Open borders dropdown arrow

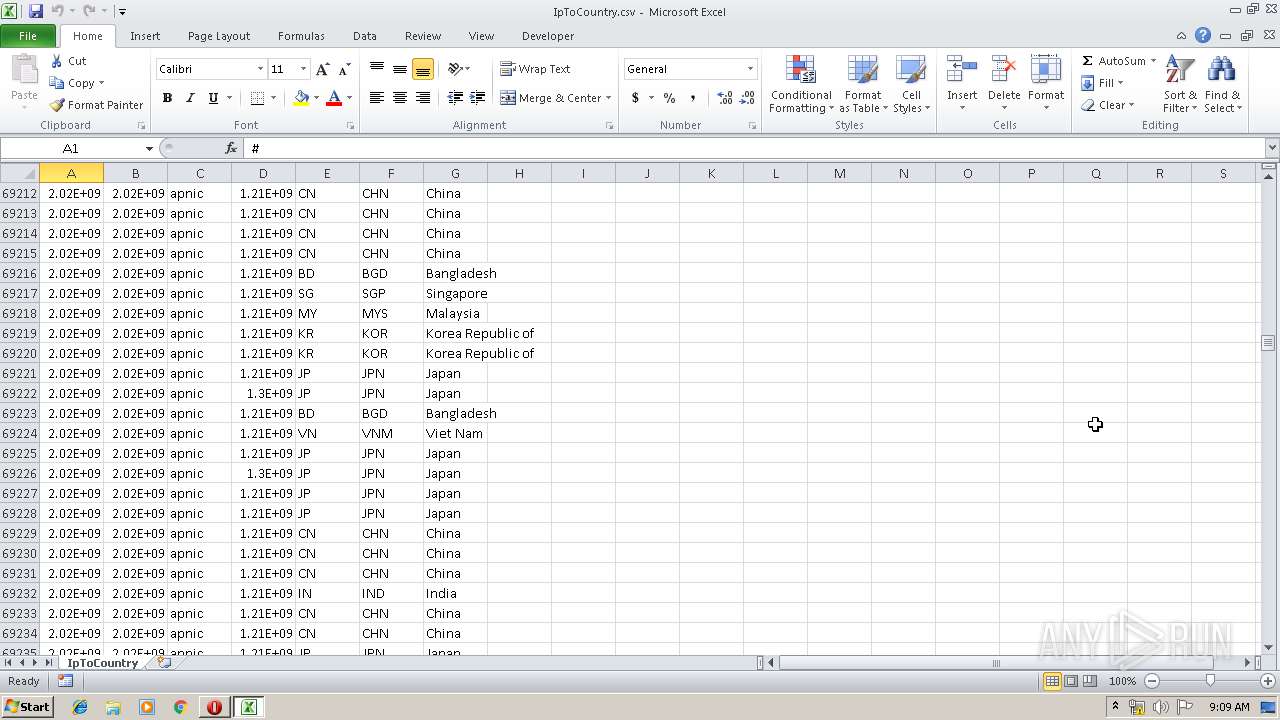point(274,98)
